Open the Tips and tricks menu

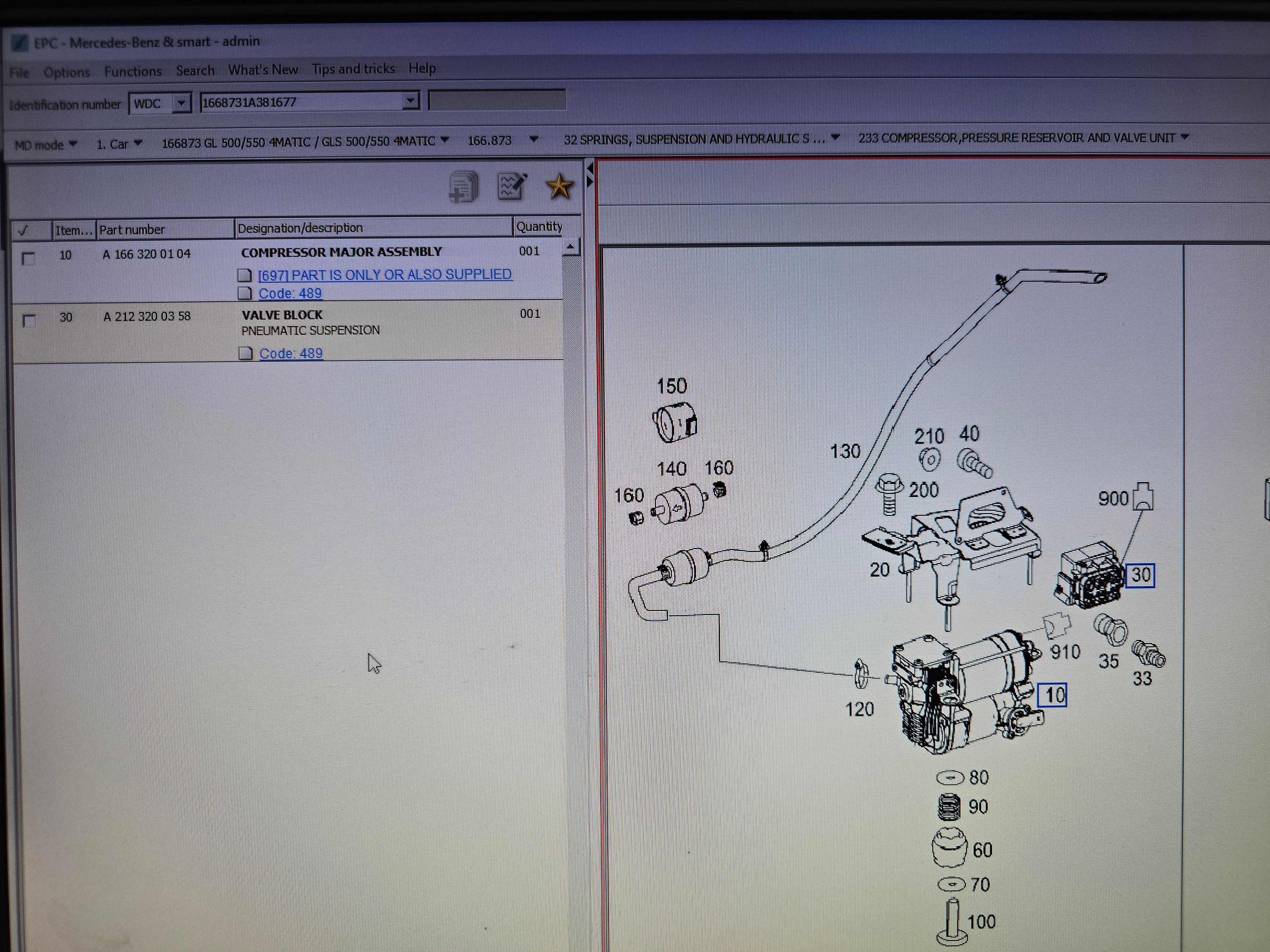[x=353, y=69]
